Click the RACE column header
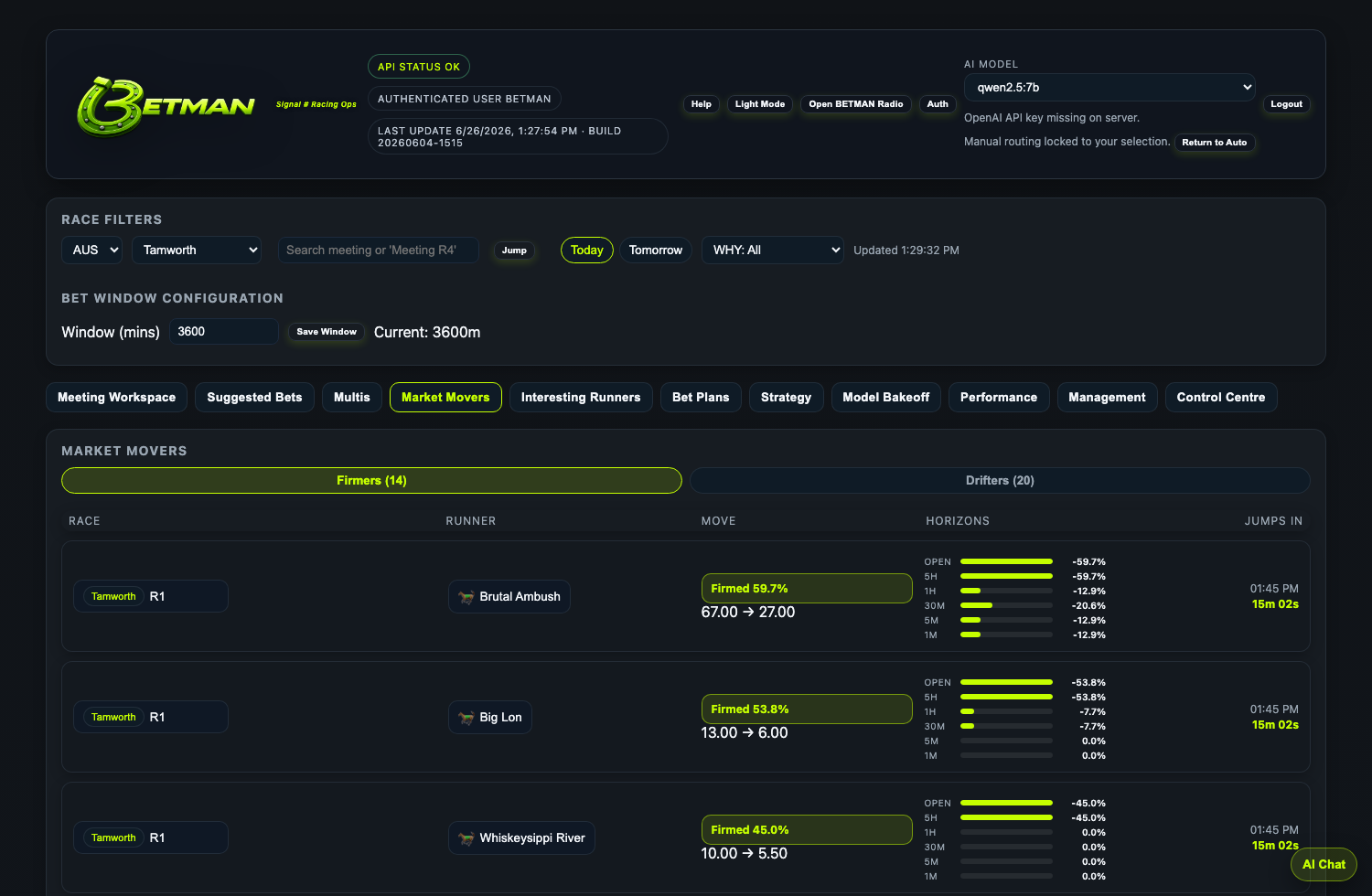This screenshot has width=1372, height=896. coord(84,521)
